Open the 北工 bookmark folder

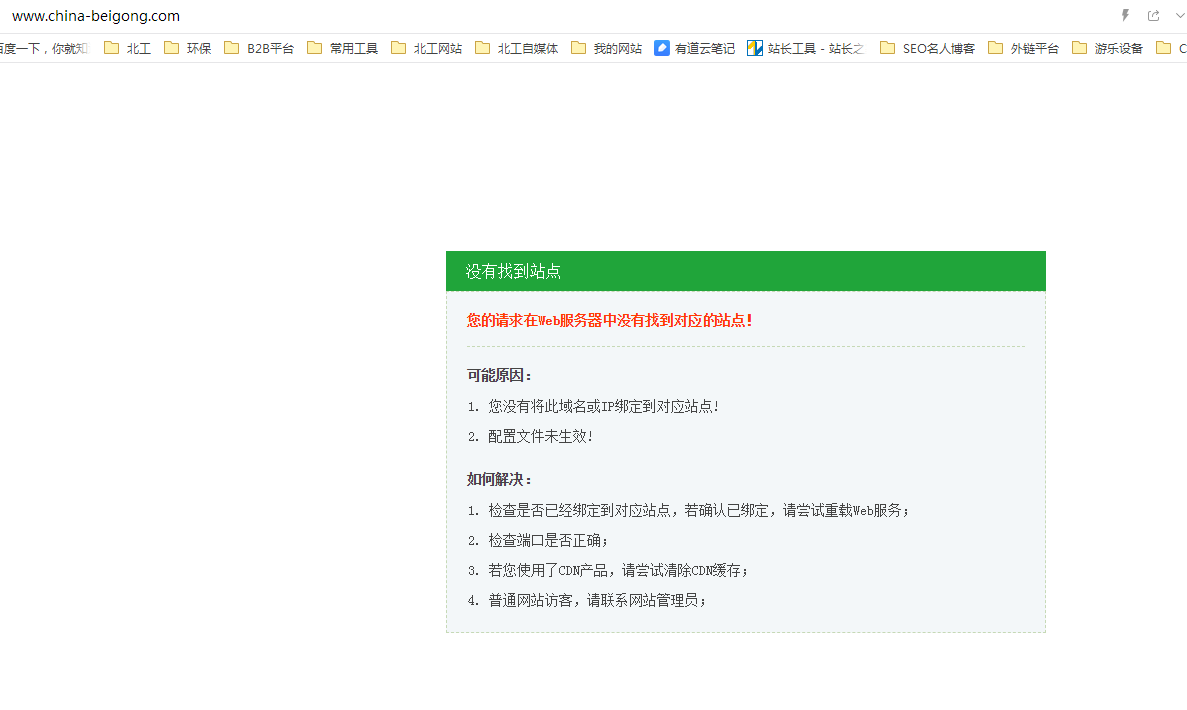coord(127,48)
